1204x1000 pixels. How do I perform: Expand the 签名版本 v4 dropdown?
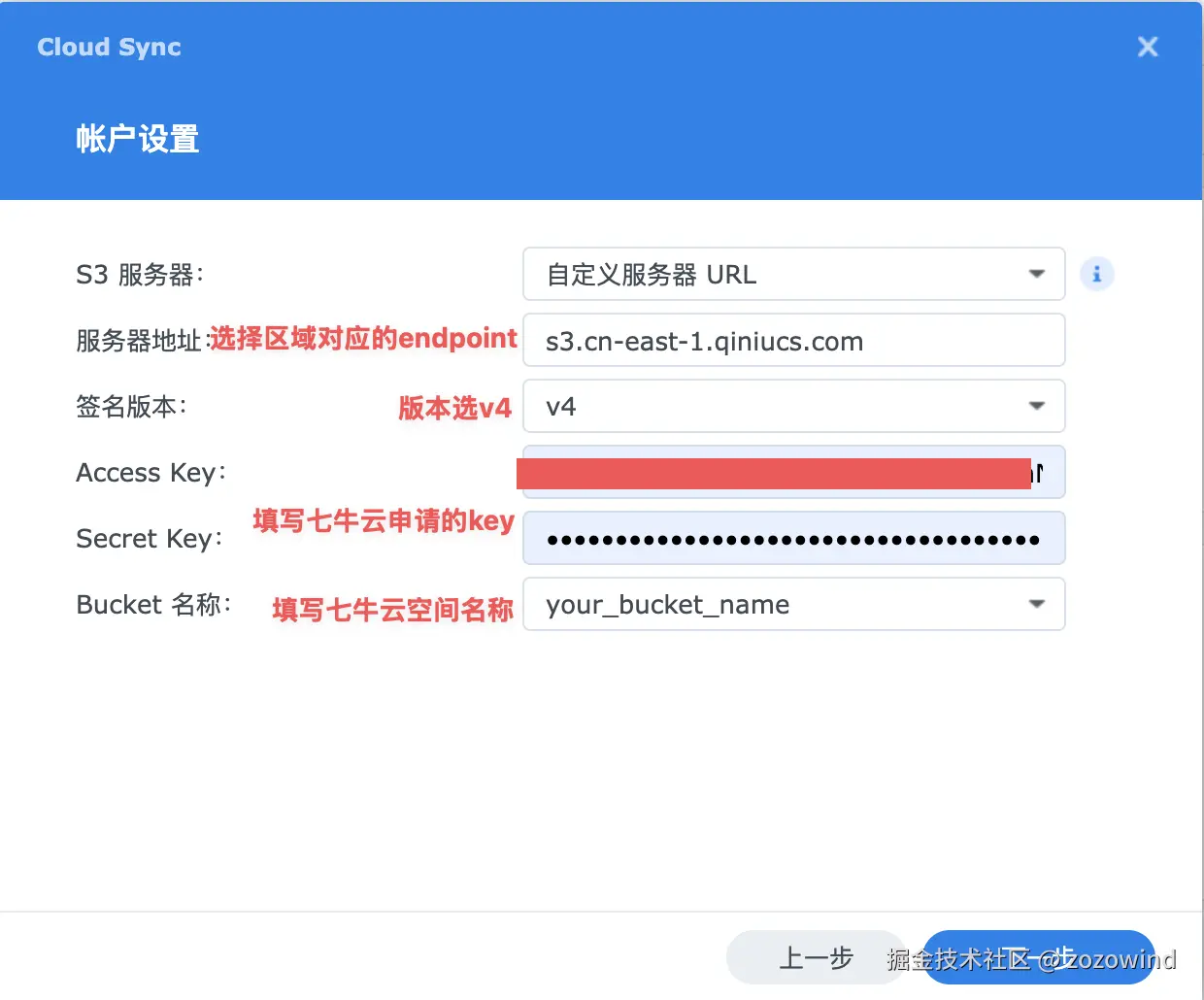tap(794, 406)
